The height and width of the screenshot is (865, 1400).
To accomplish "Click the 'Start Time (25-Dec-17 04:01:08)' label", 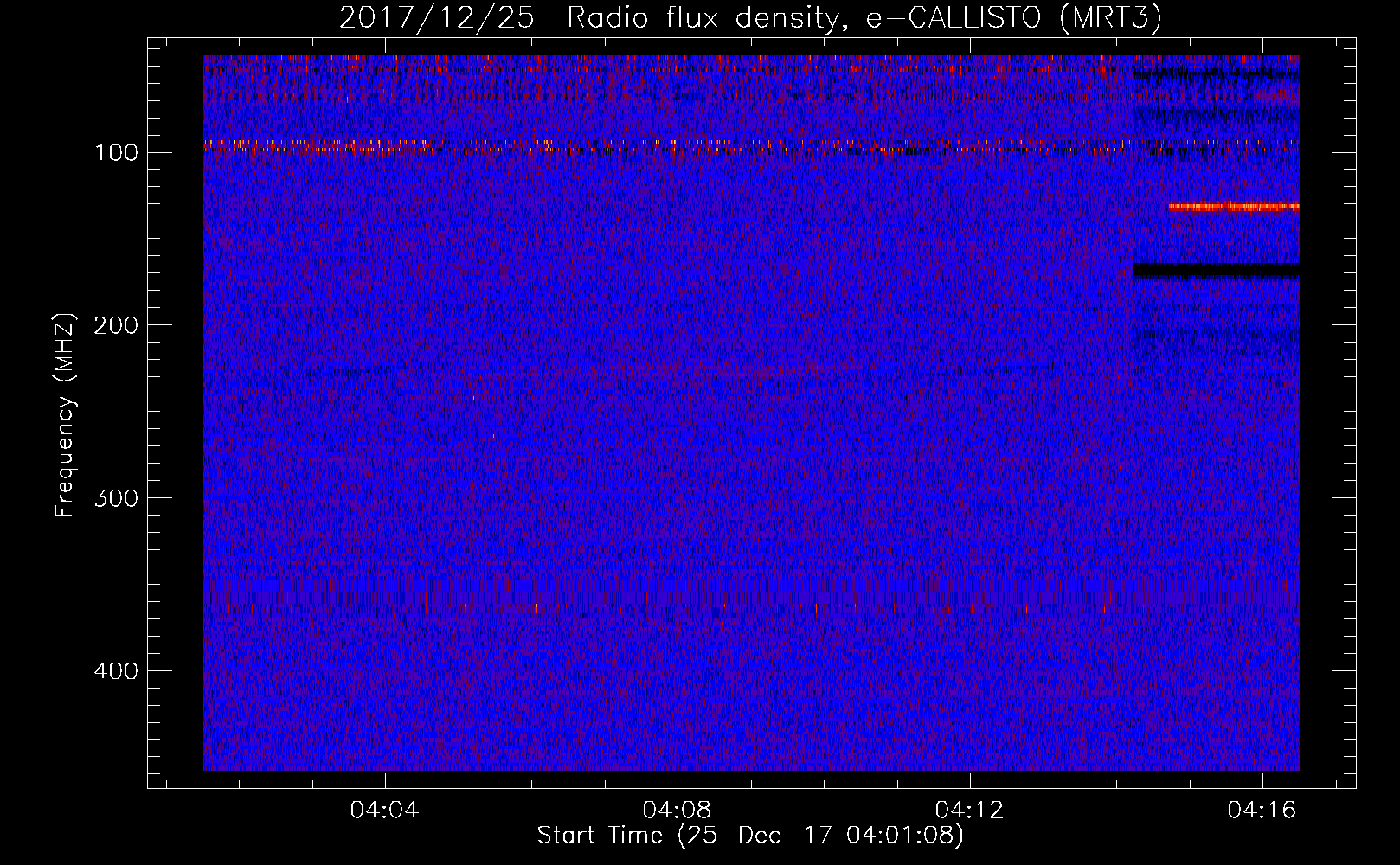I will point(750,836).
